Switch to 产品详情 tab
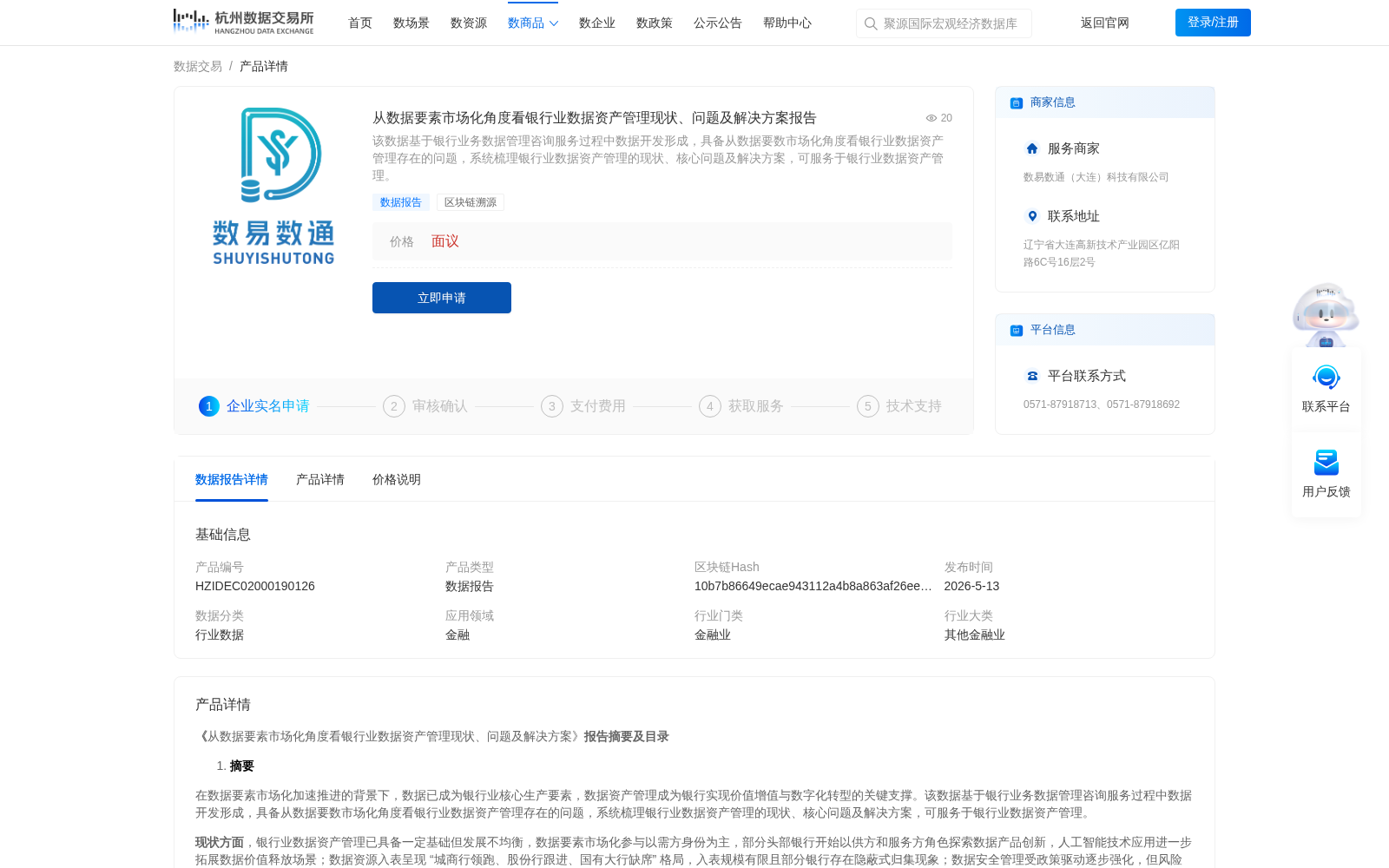Screen dimensions: 1389x868 [320, 479]
